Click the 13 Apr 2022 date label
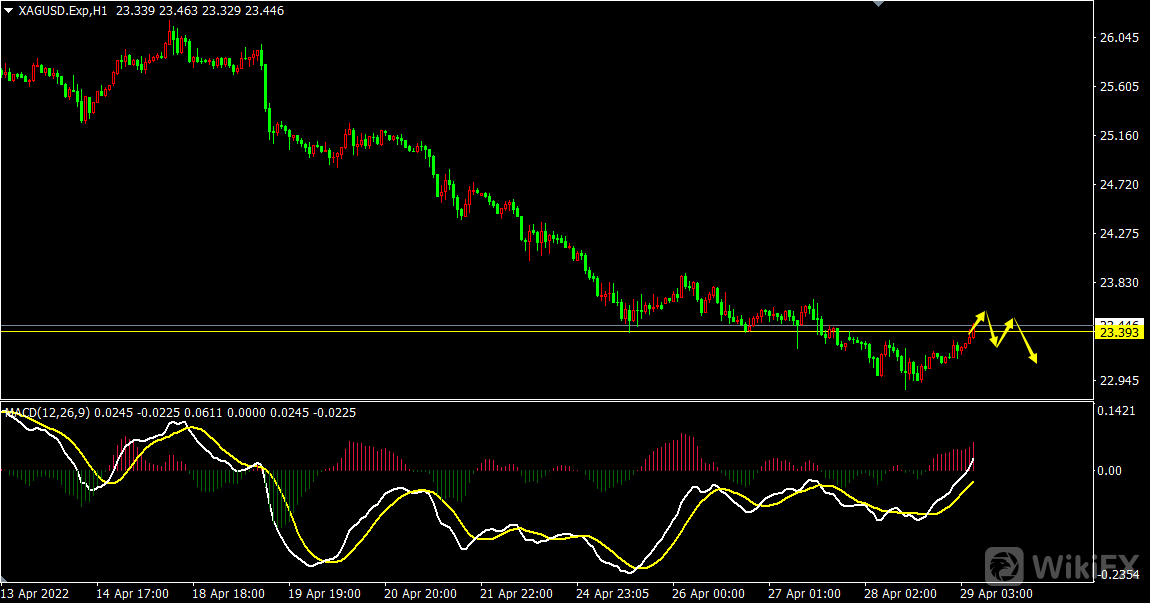 click(x=35, y=593)
